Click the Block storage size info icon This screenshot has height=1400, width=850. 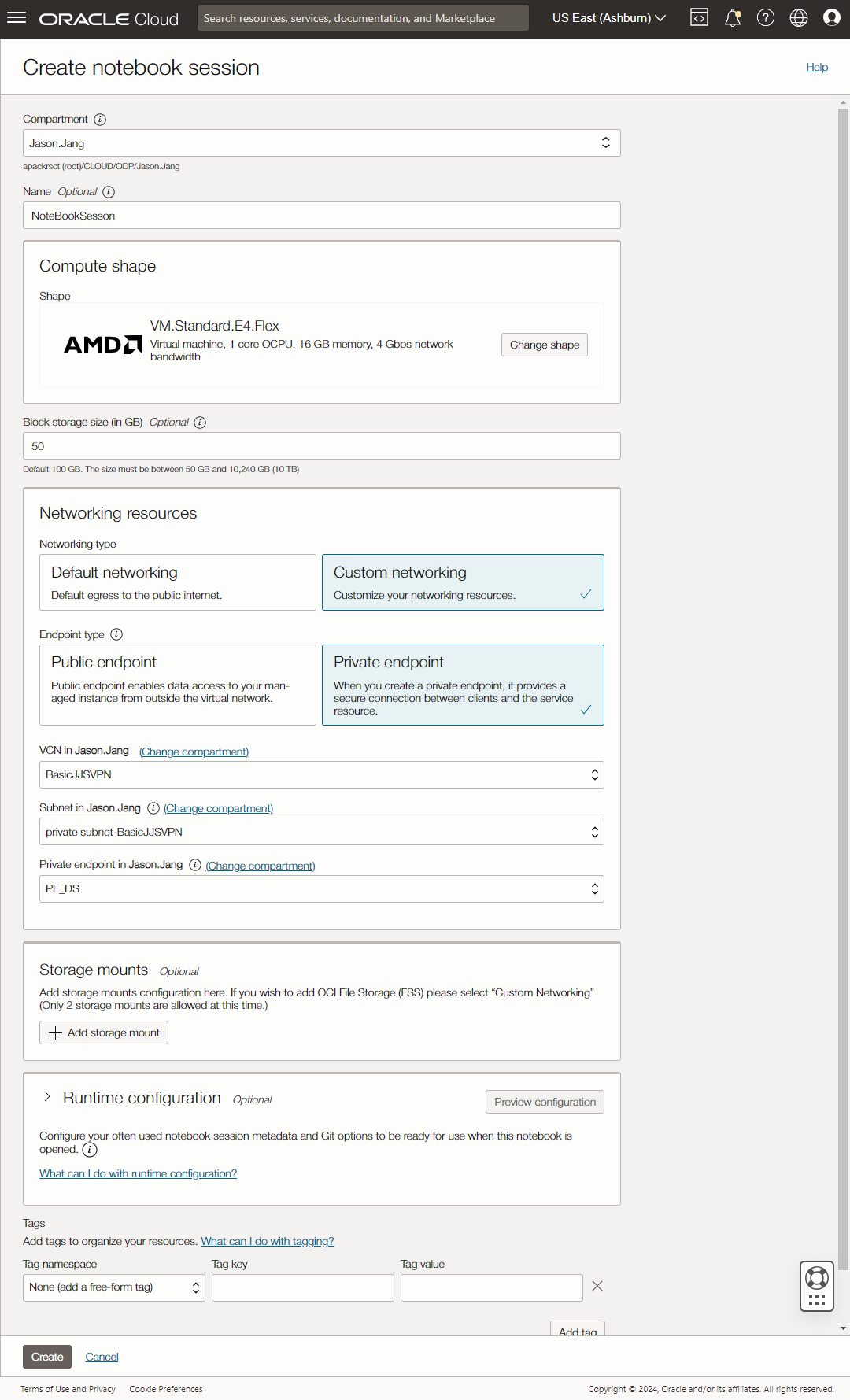point(200,423)
